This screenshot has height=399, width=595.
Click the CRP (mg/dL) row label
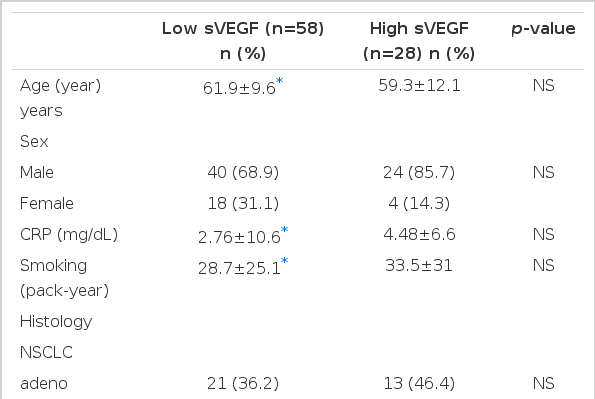pos(69,235)
